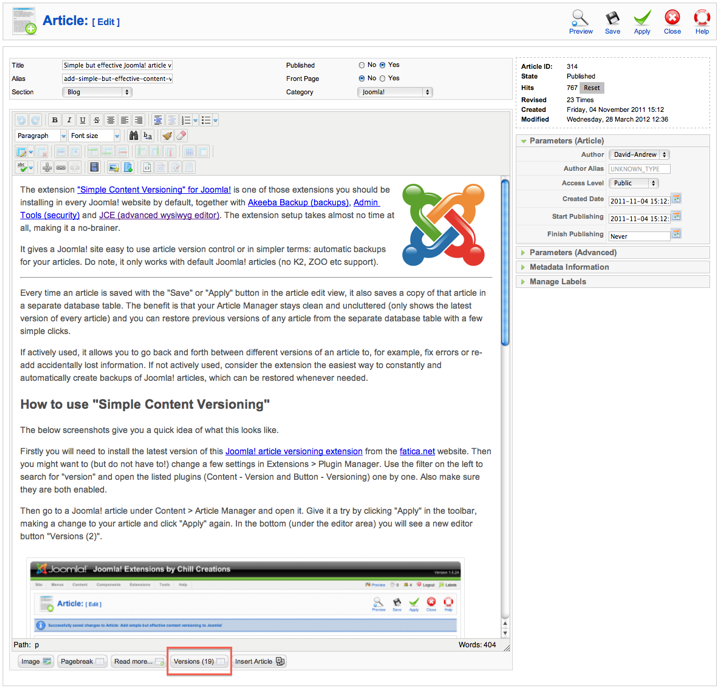This screenshot has height=690, width=720.
Task: Toggle bold formatting in the editor
Action: (x=55, y=120)
